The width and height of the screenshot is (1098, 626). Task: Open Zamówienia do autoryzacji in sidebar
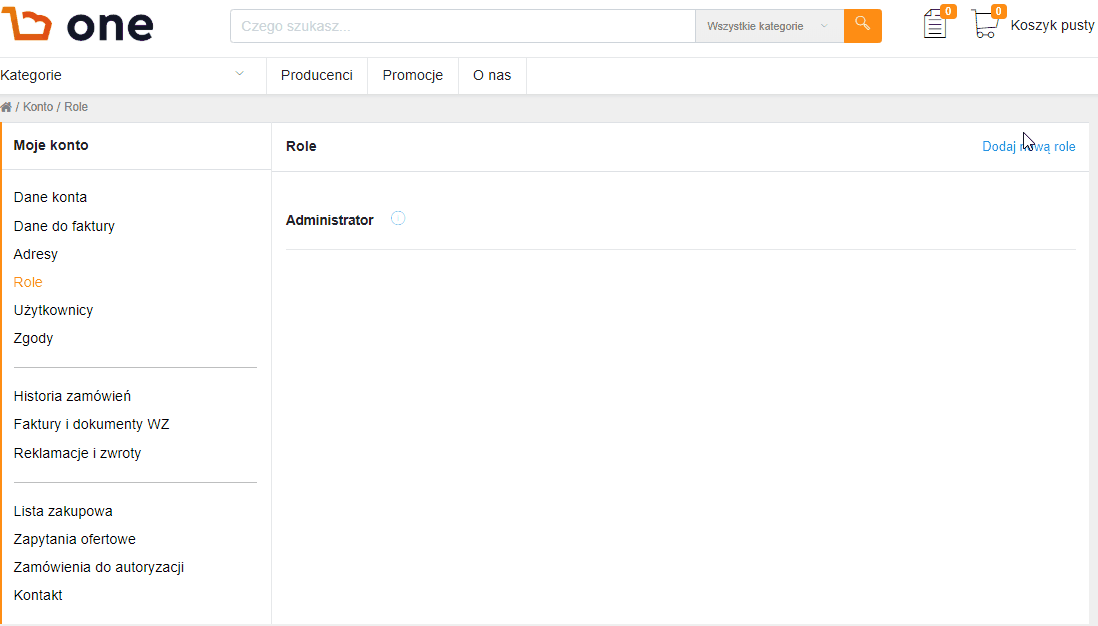pos(99,567)
